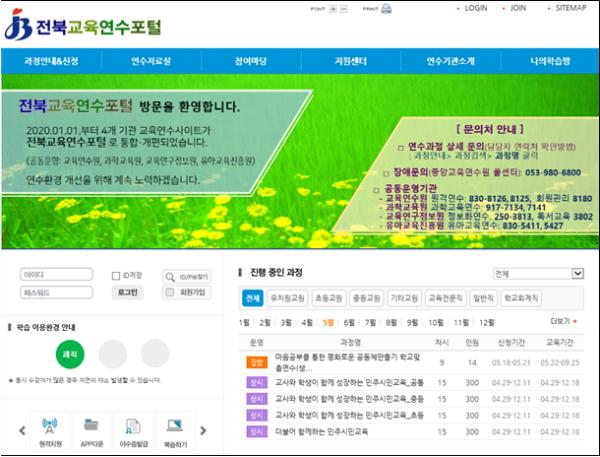Click the 로그인 button
The height and width of the screenshot is (457, 600).
(128, 292)
